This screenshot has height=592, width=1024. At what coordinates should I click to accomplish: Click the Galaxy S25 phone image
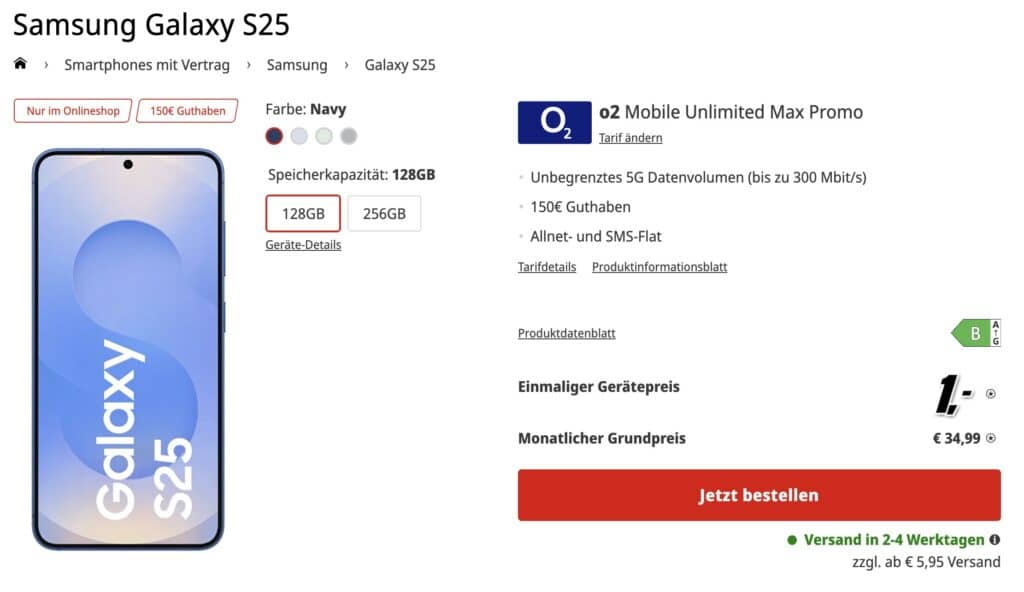pyautogui.click(x=127, y=350)
